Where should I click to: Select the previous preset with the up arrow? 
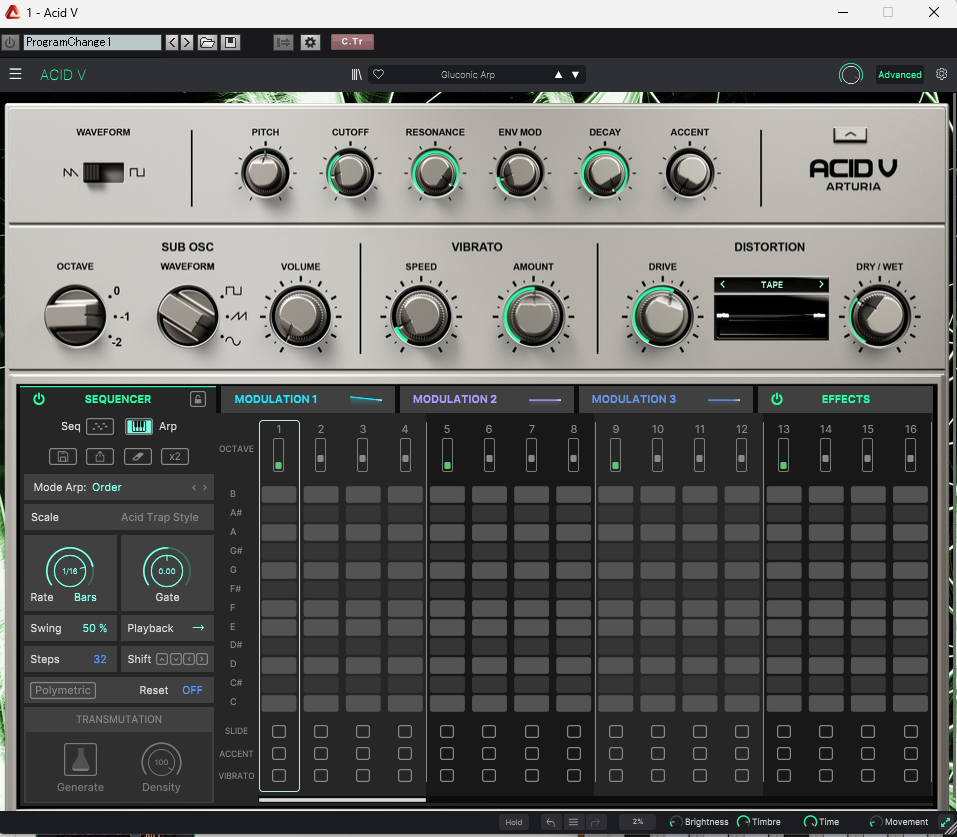click(x=558, y=74)
